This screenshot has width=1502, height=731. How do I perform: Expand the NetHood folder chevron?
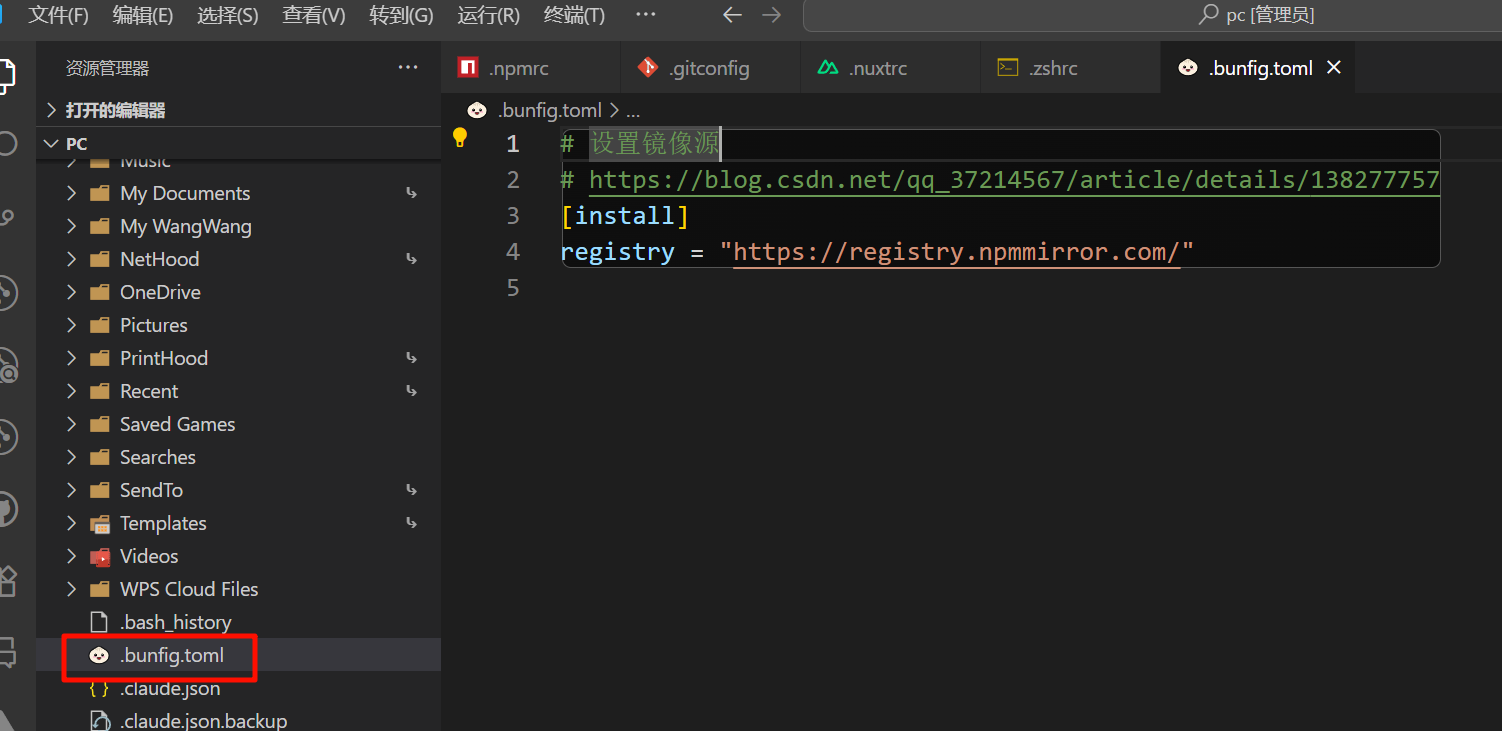71,259
